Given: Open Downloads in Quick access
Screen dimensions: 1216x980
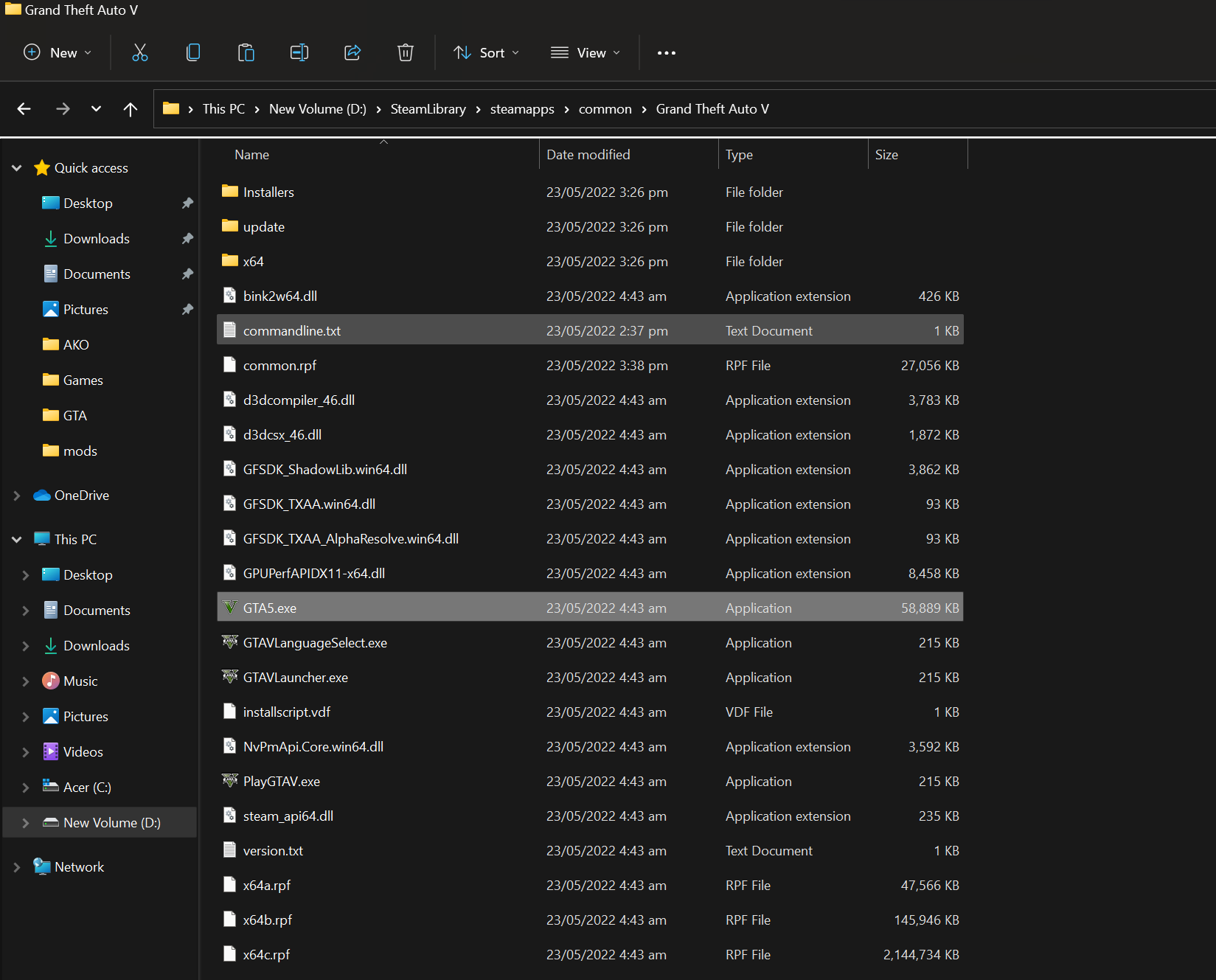Looking at the screenshot, I should click(x=97, y=239).
